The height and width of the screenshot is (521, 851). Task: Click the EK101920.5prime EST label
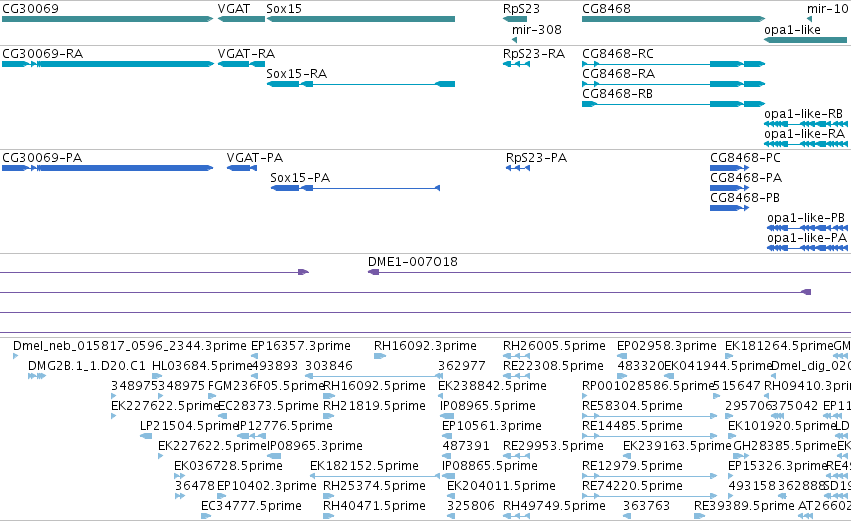point(782,426)
